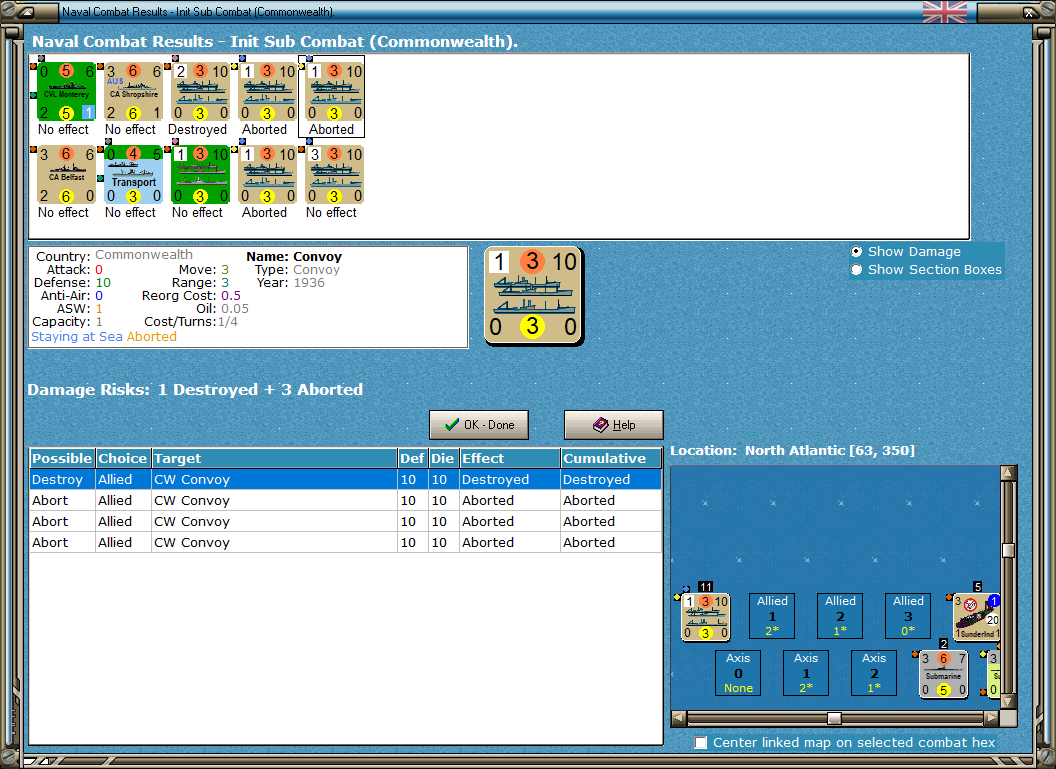
Task: Enable Center linked map on selected combat hex
Action: (701, 743)
